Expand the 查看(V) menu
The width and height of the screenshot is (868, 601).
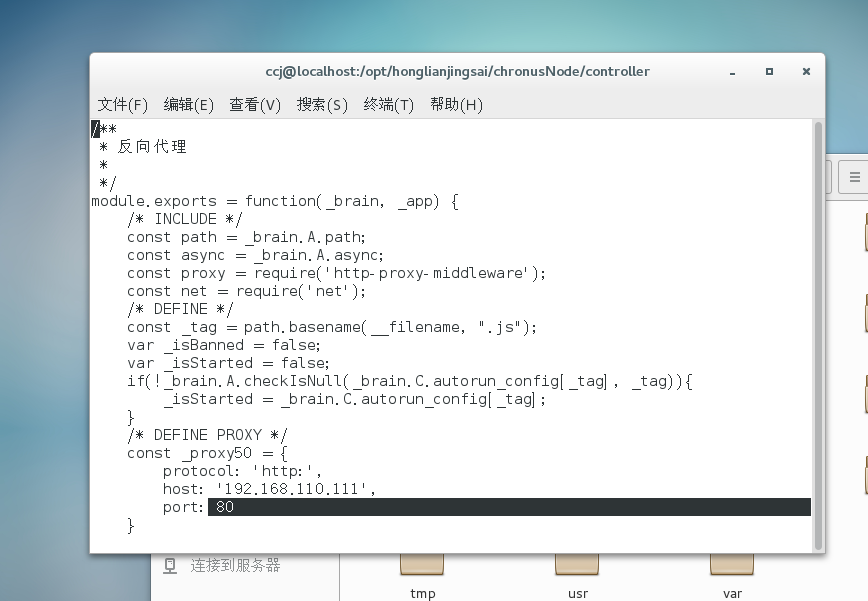(x=255, y=105)
